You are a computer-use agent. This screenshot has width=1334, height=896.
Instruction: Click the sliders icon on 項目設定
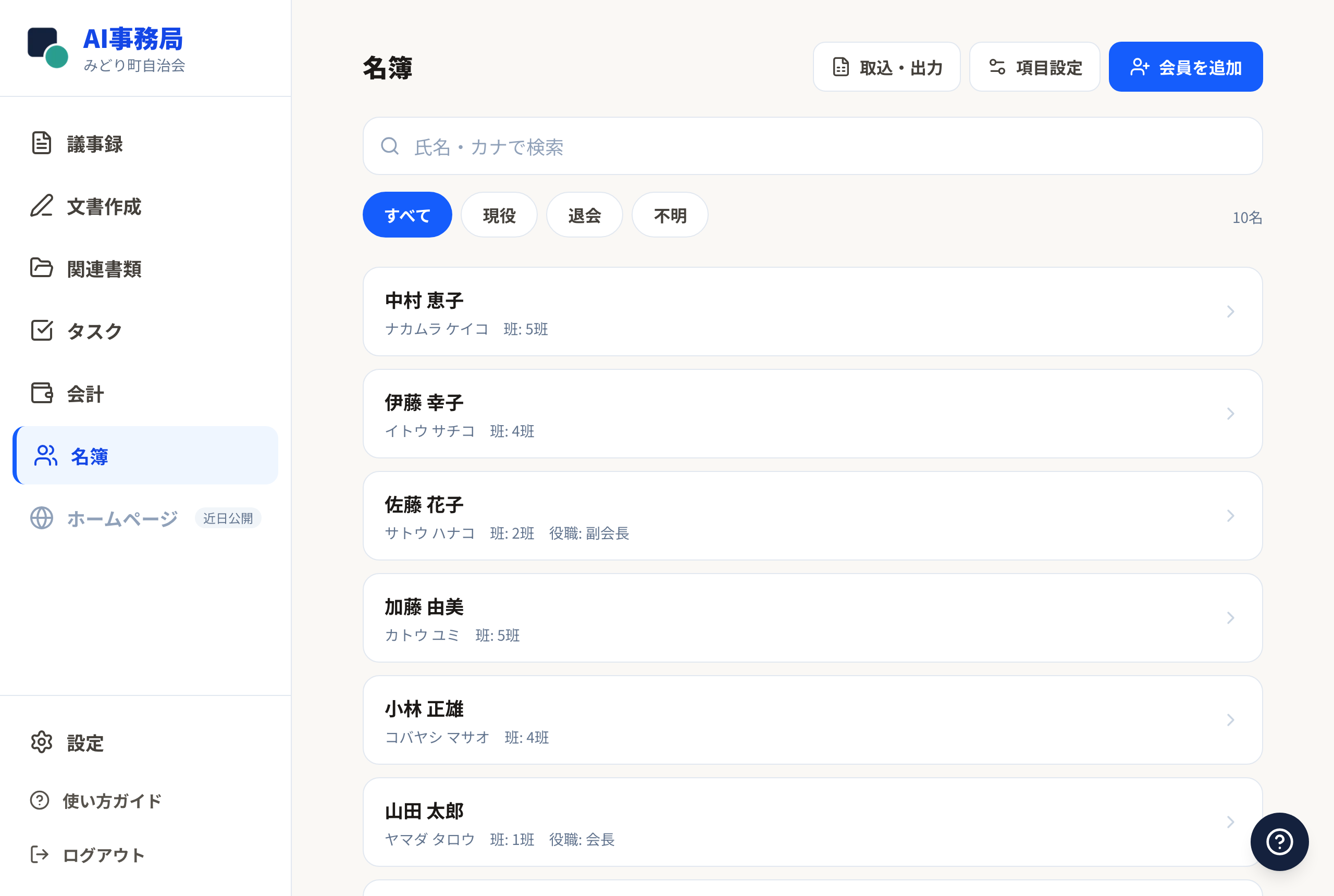click(997, 67)
